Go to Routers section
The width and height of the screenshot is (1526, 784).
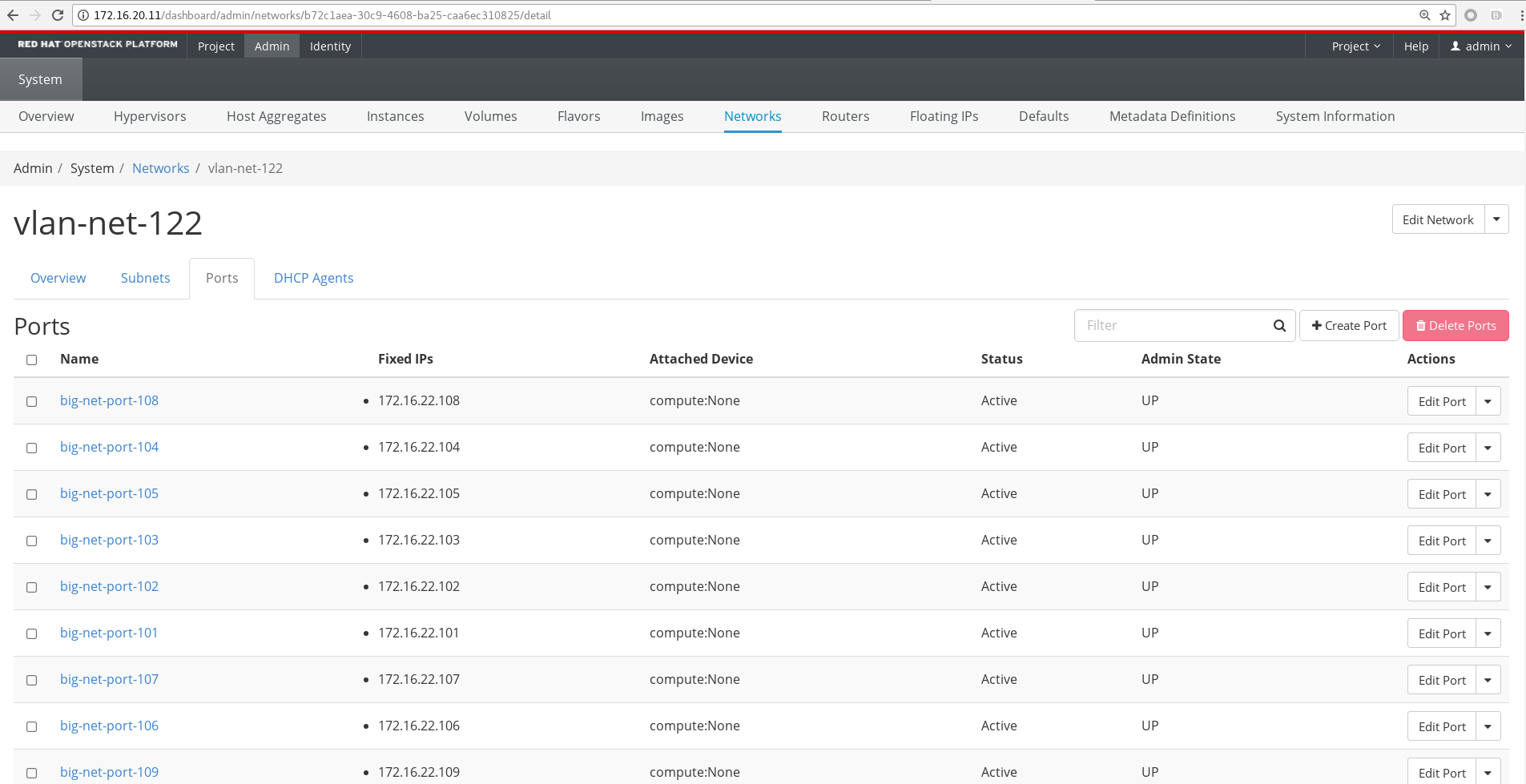[845, 116]
